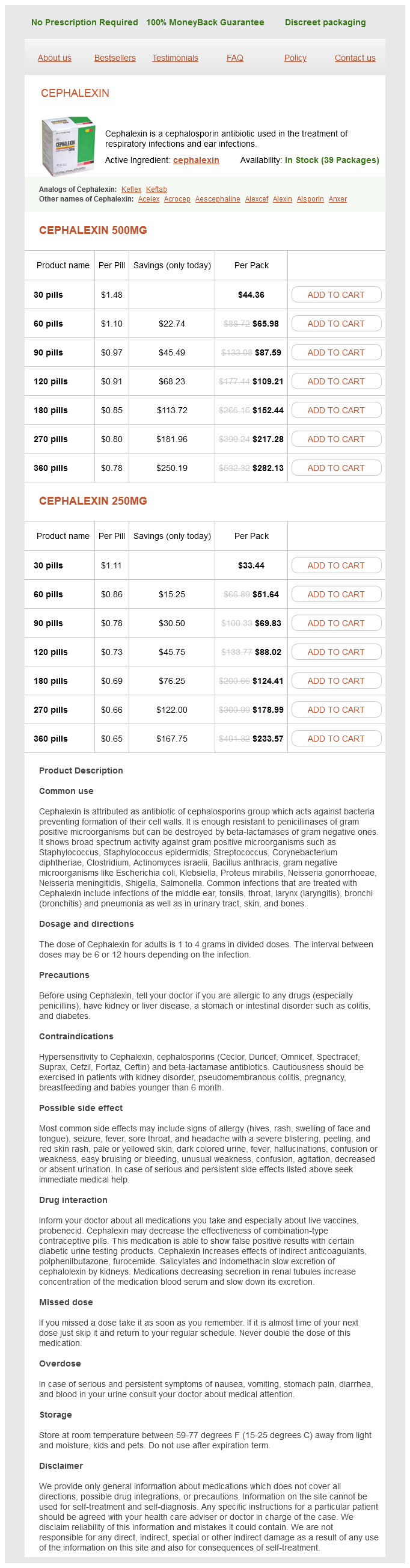The height and width of the screenshot is (1568, 410).
Task: Open the Anxer name link
Action: coord(338,199)
